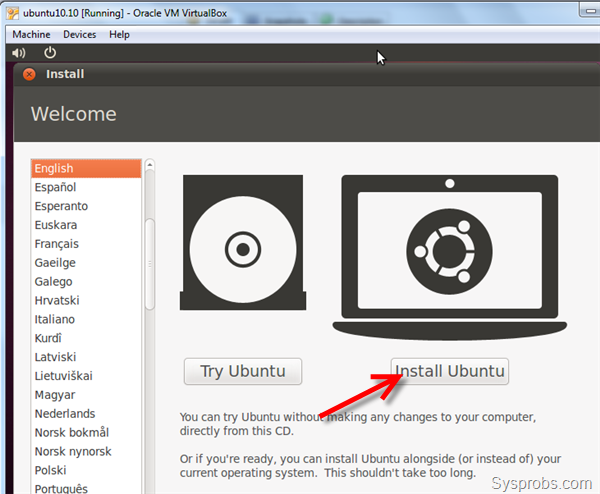Select Hrvatski in the language list
The height and width of the screenshot is (494, 600).
[x=86, y=300]
